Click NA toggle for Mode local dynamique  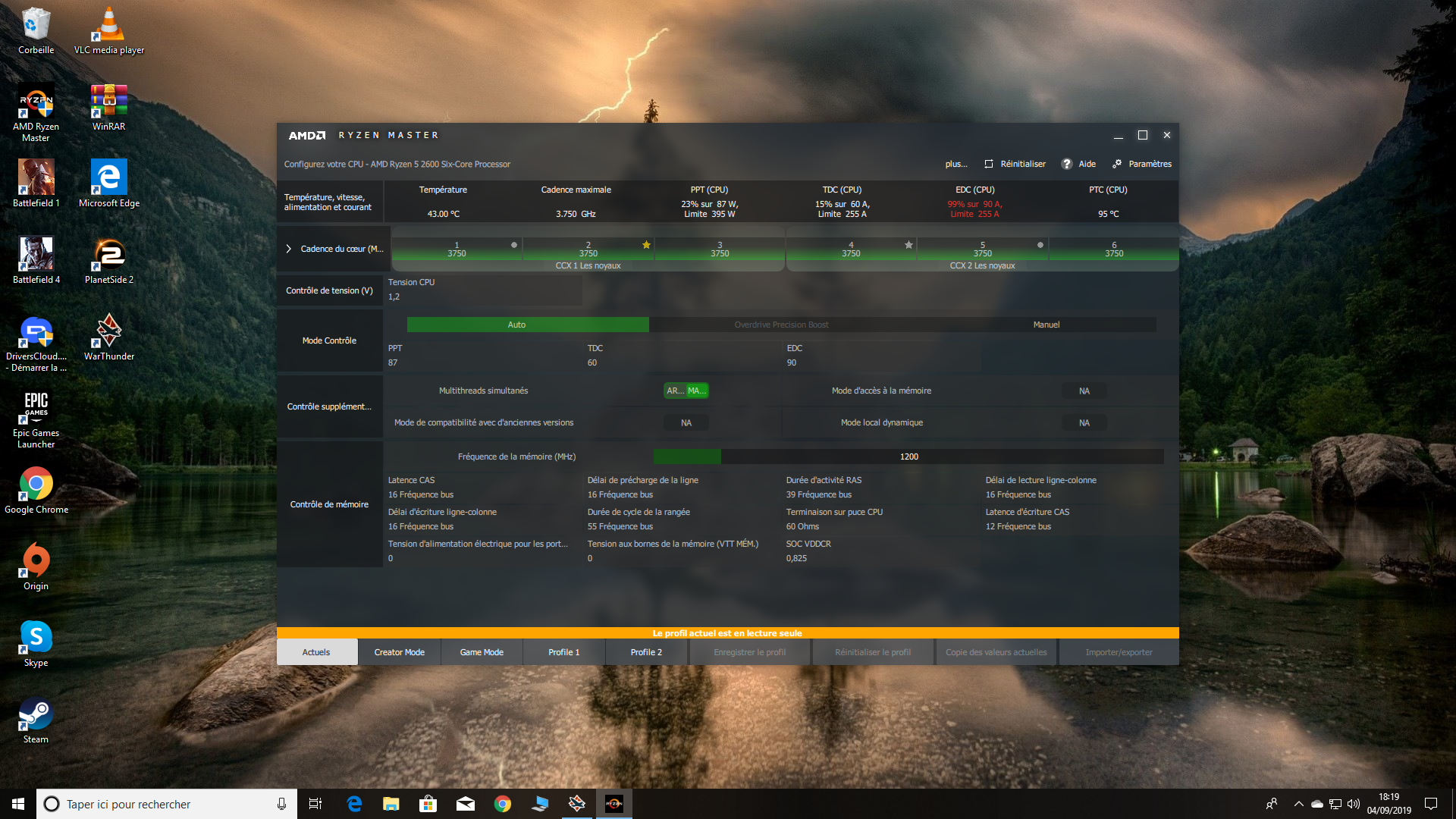[1084, 423]
